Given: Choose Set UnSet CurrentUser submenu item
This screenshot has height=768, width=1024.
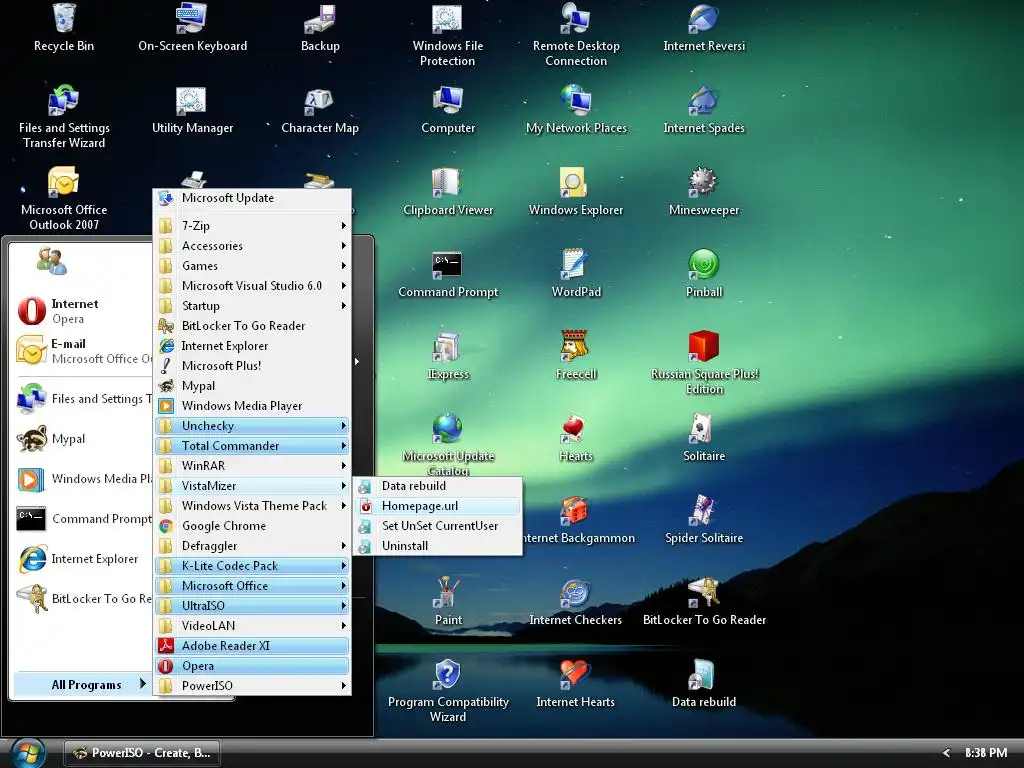Looking at the screenshot, I should (x=438, y=526).
